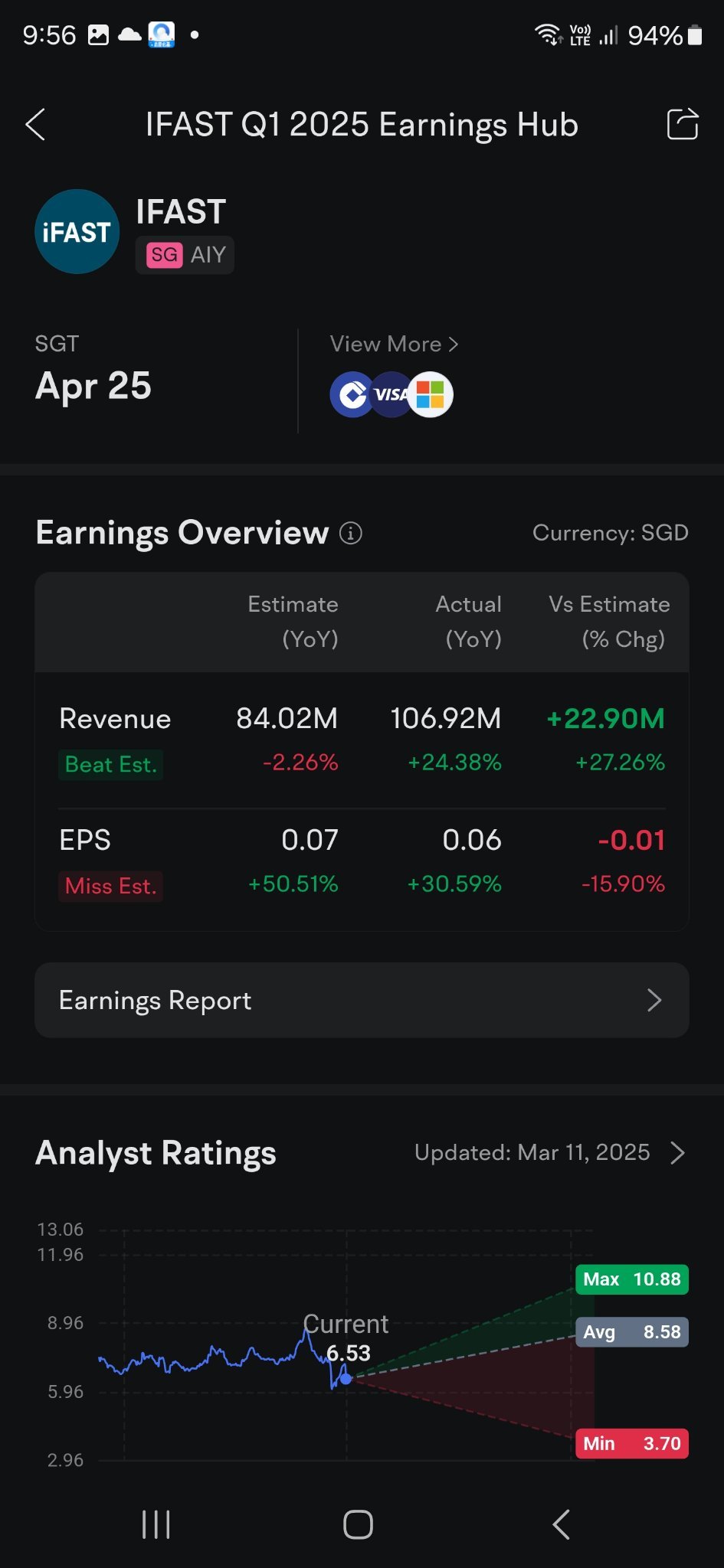Tap the +24.38% actual revenue YoY
724x1568 pixels.
(454, 763)
